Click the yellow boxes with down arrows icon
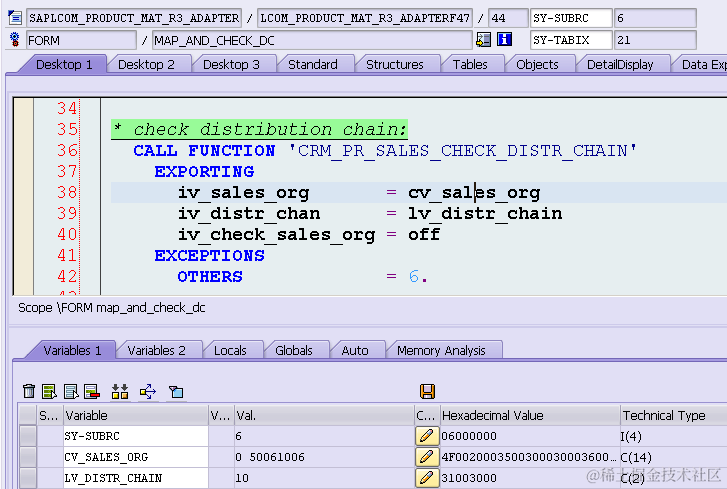This screenshot has height=489, width=727. 120,392
